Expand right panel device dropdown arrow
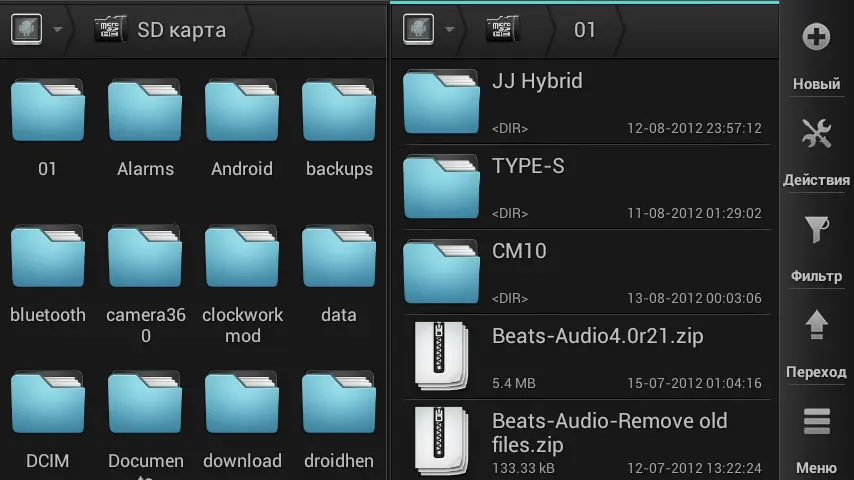 [x=449, y=29]
